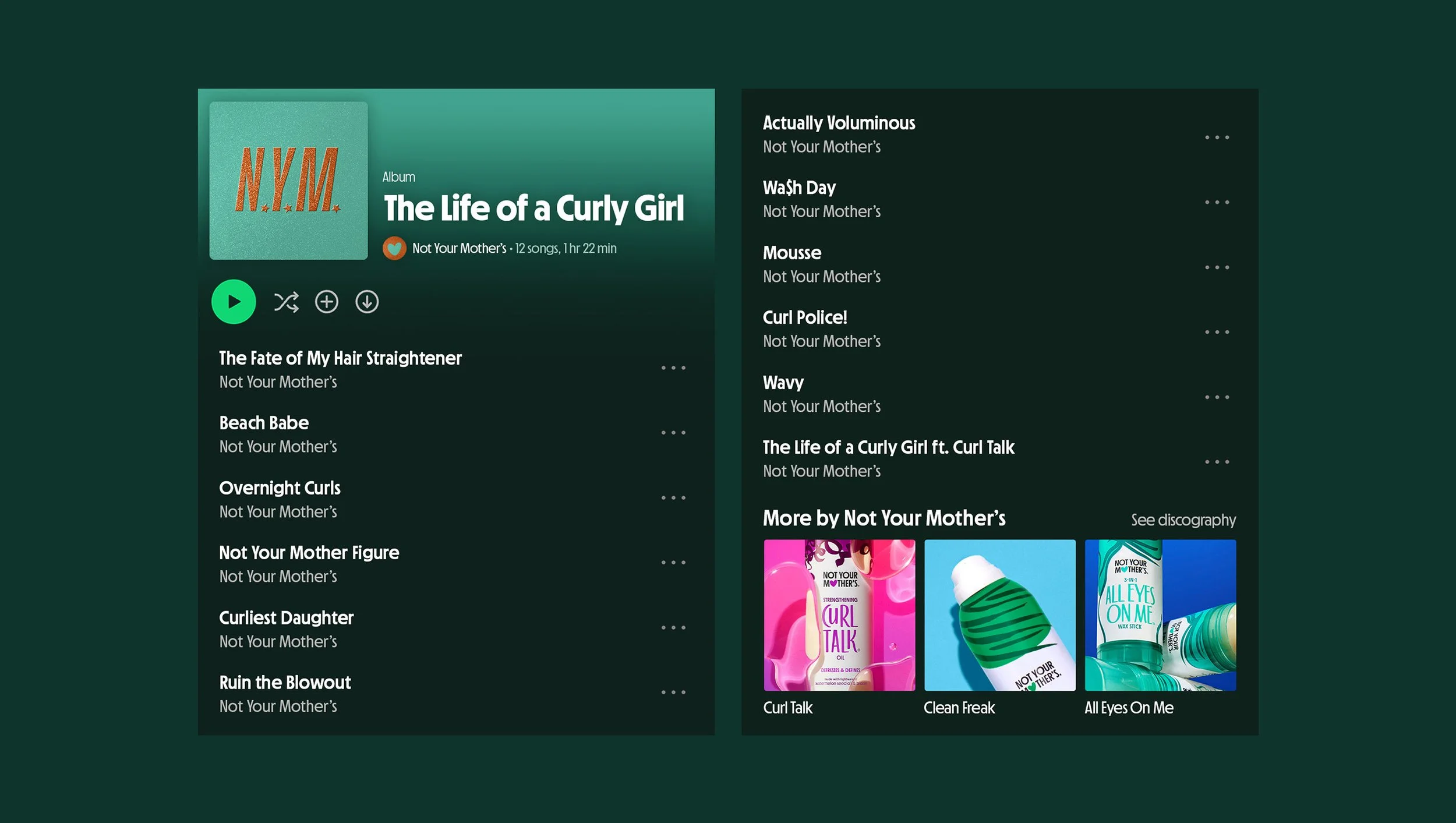Click the artist heart avatar icon
Viewport: 1456px width, 823px height.
point(394,248)
